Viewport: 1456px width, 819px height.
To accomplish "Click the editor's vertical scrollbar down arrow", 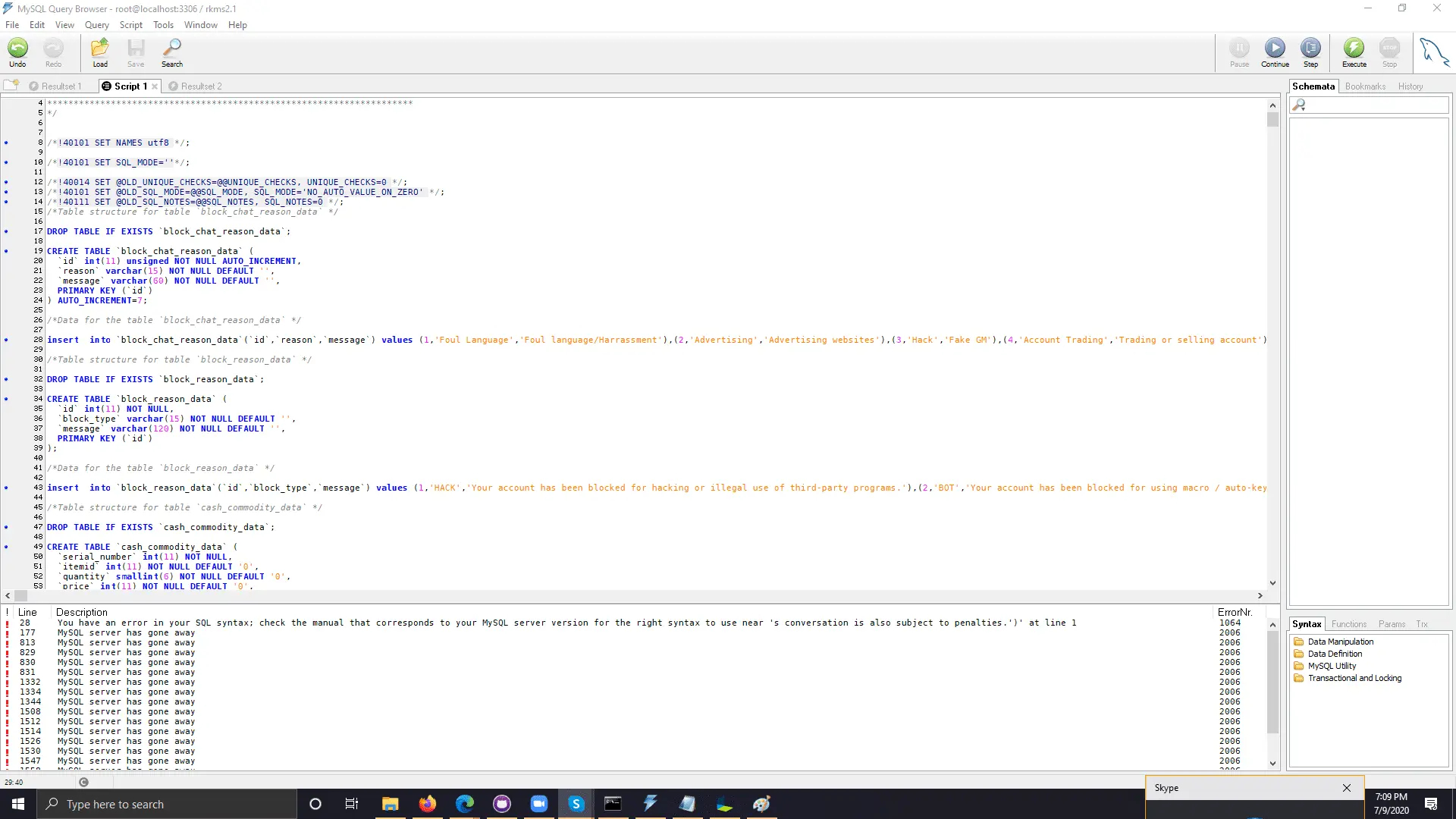I will coord(1272,583).
